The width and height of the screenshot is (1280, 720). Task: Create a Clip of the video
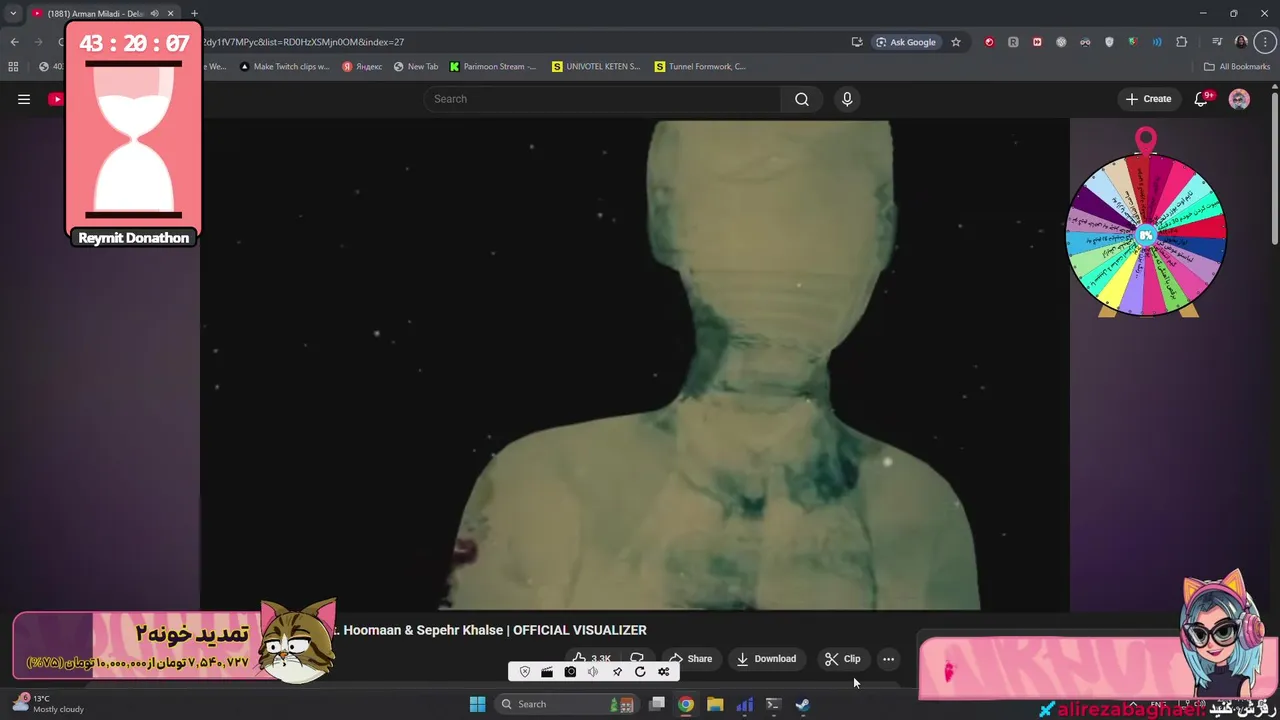(843, 659)
